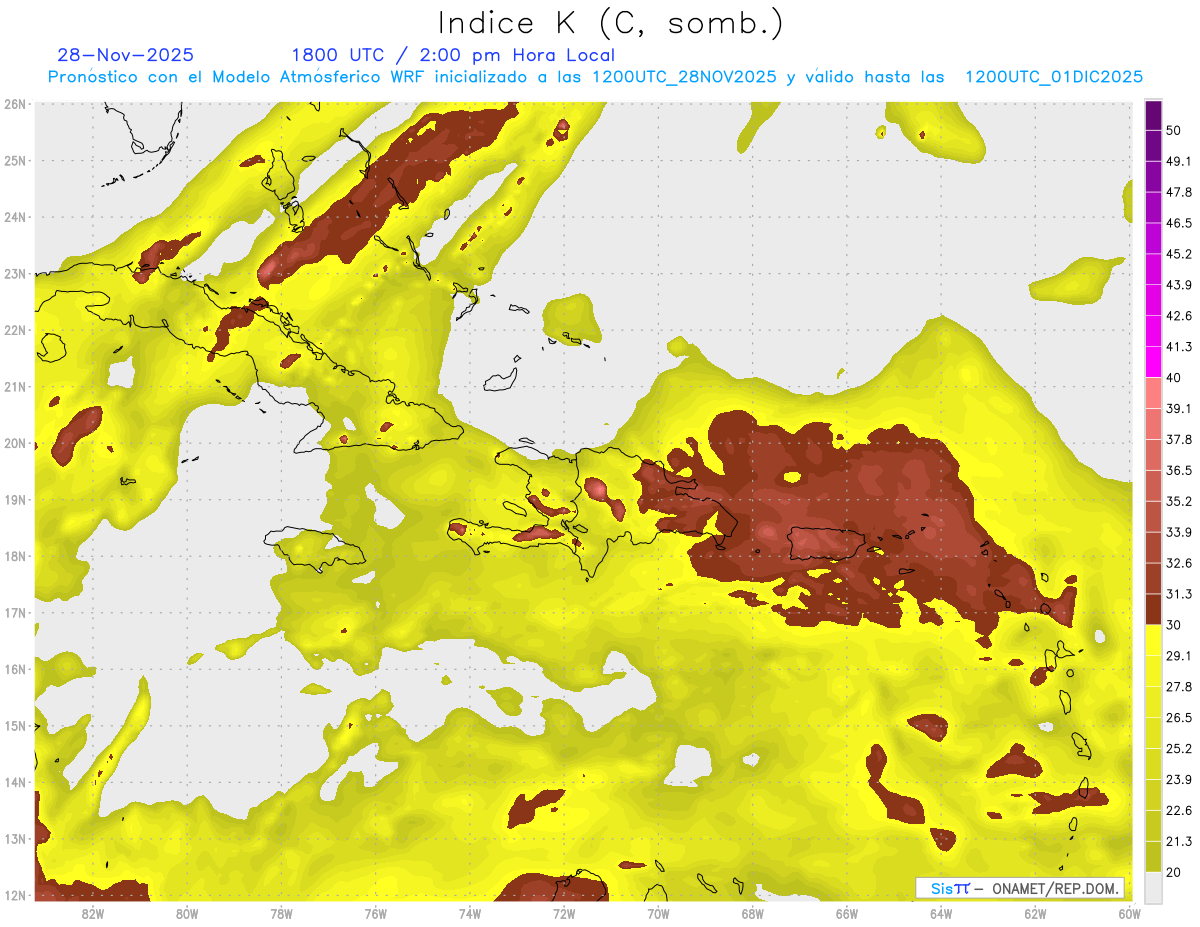Click the 22N latitude label
This screenshot has width=1200, height=927.
[15, 330]
